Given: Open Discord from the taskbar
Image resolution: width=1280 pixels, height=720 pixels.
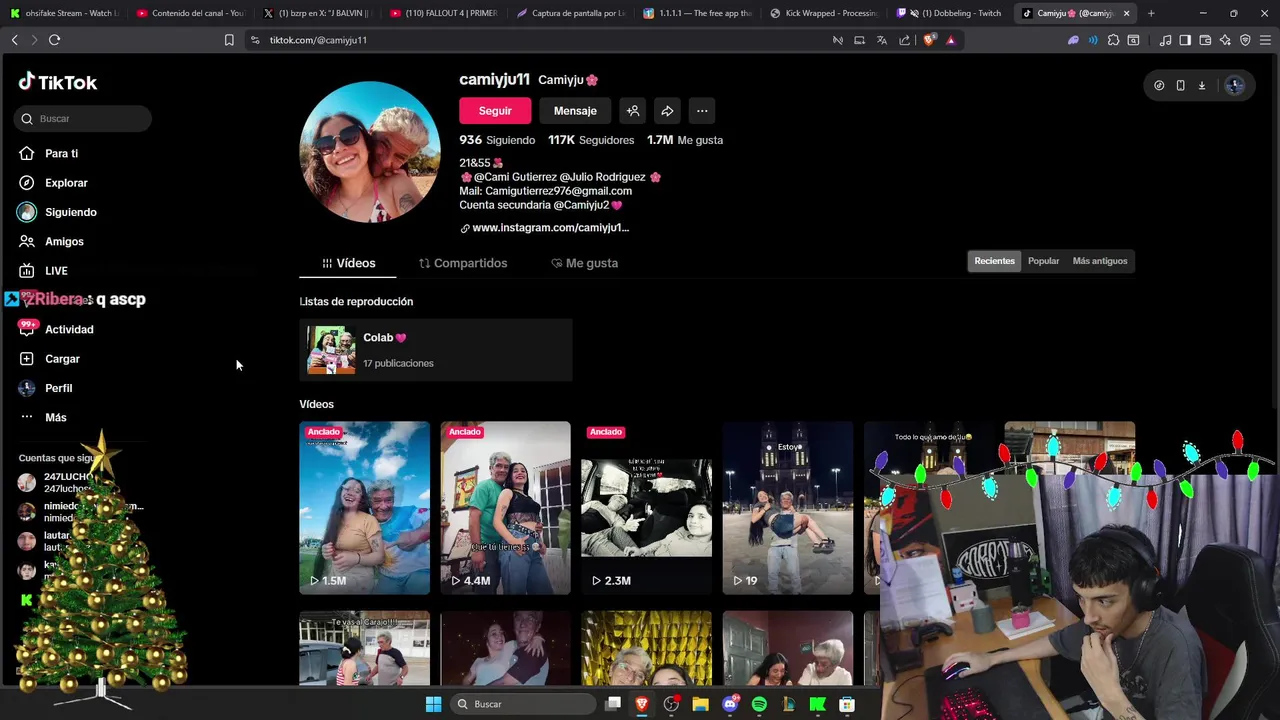Looking at the screenshot, I should [730, 704].
